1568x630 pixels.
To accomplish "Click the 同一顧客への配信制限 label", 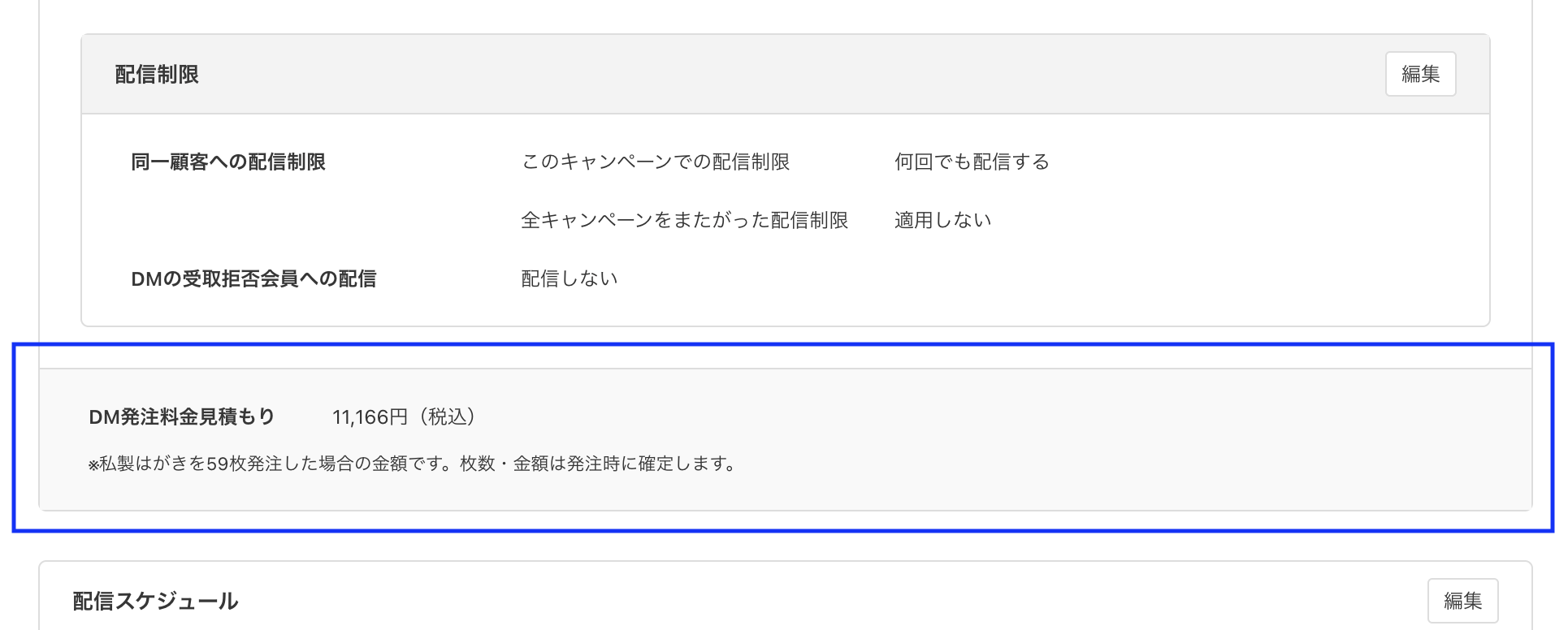I will point(228,161).
